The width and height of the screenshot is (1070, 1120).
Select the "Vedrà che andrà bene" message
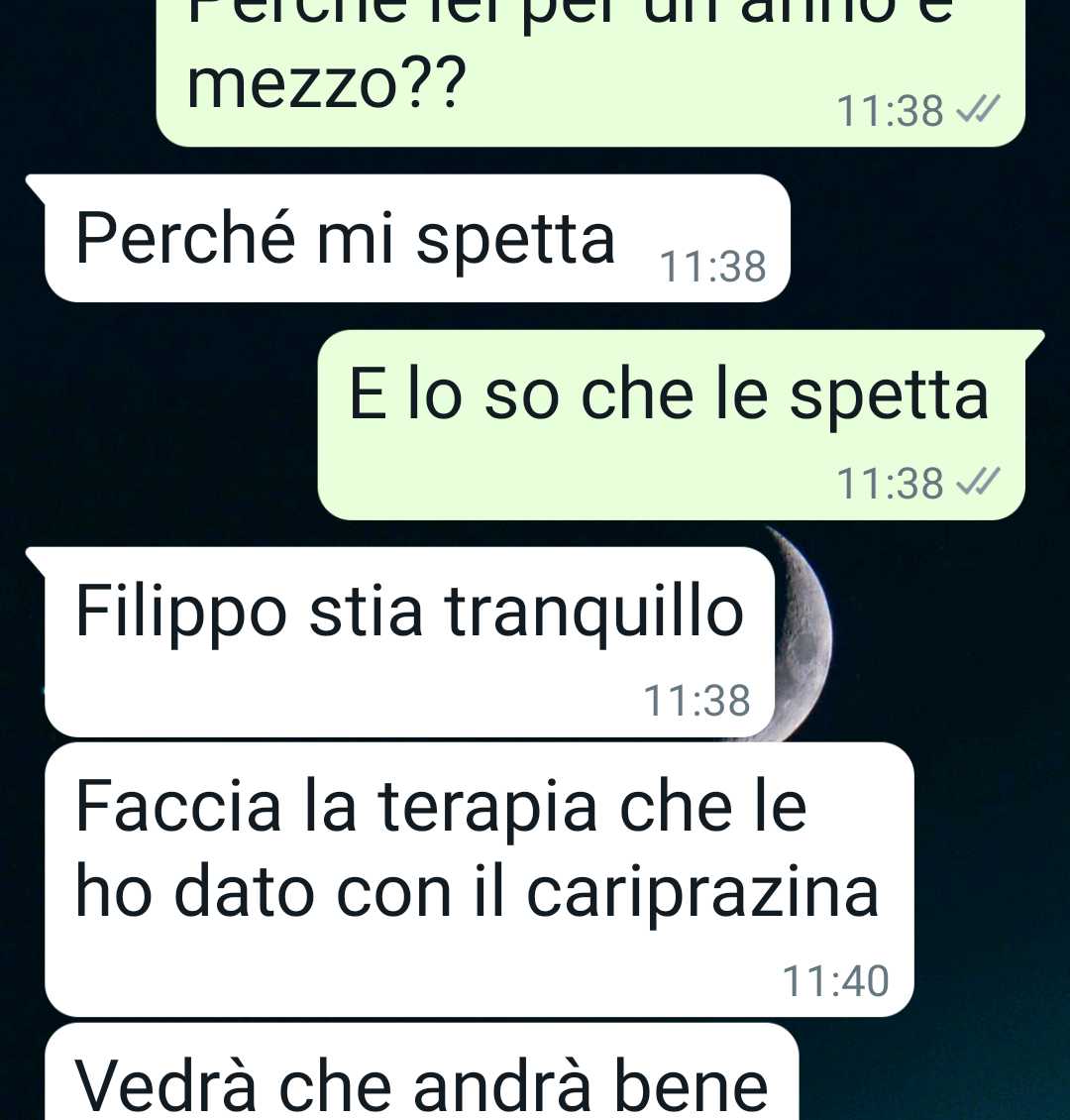[421, 1071]
